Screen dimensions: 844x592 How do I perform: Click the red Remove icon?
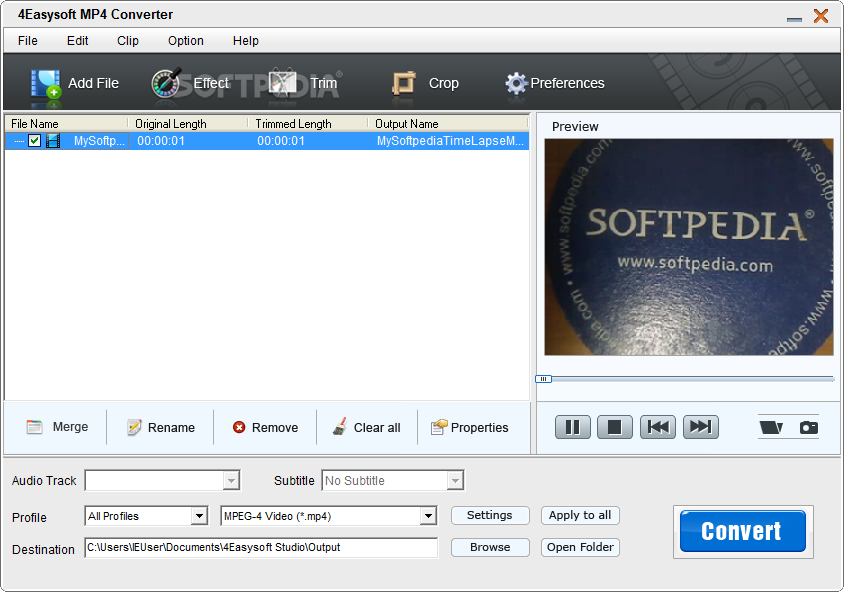click(239, 427)
